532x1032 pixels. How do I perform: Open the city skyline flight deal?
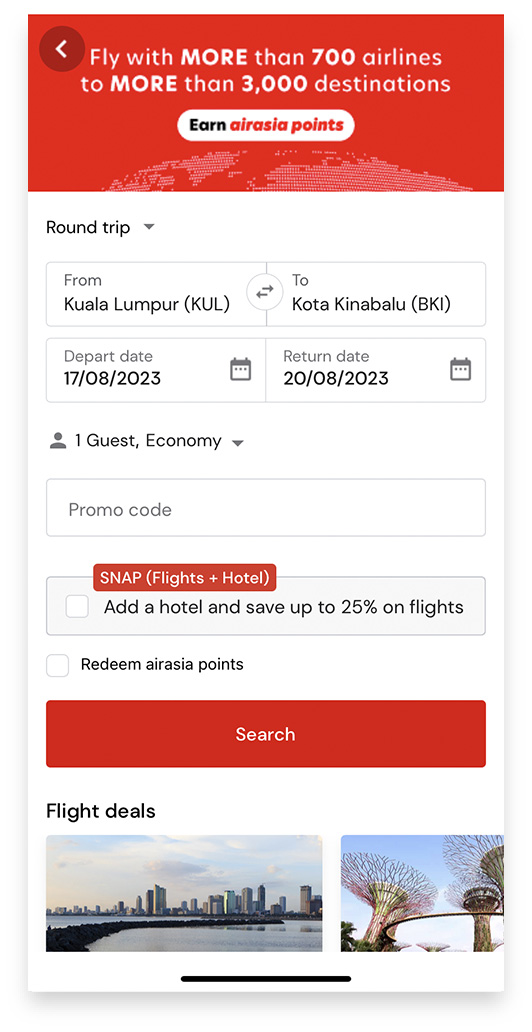coord(184,893)
